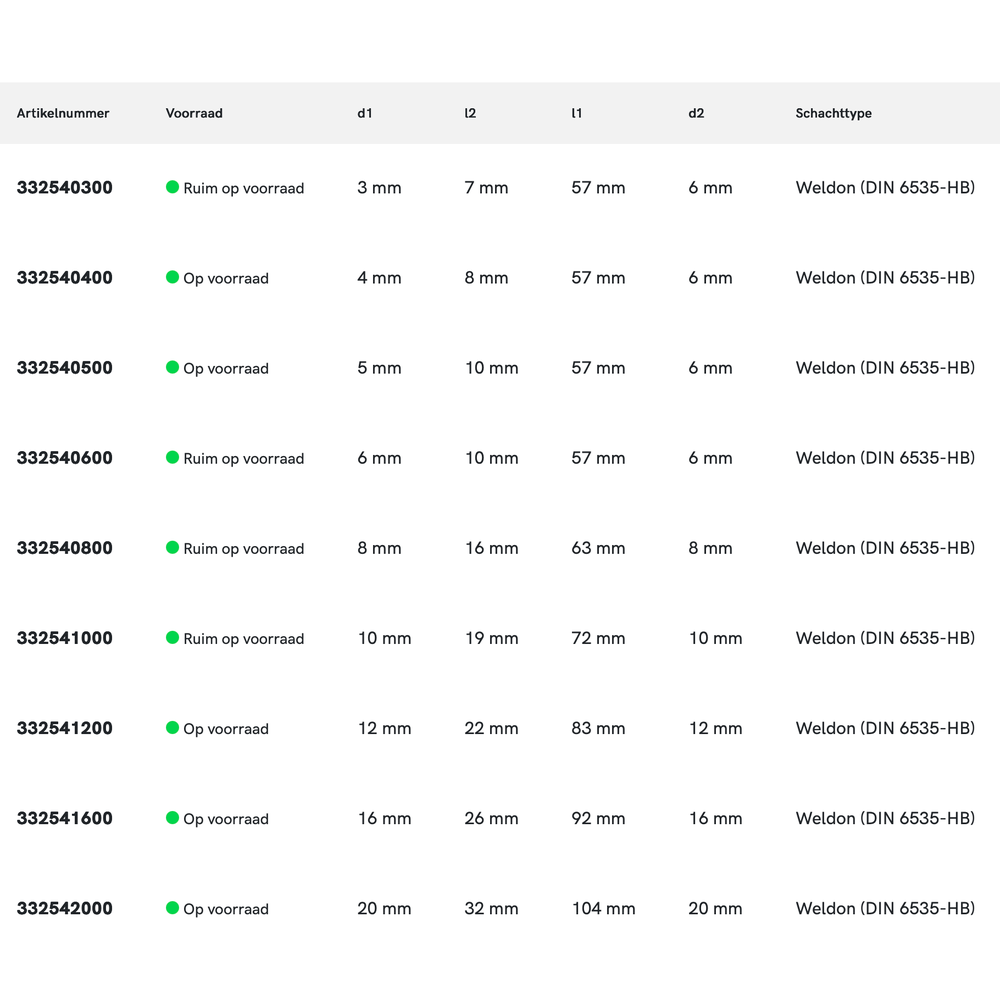Click green stock dot for 332540300

point(172,187)
